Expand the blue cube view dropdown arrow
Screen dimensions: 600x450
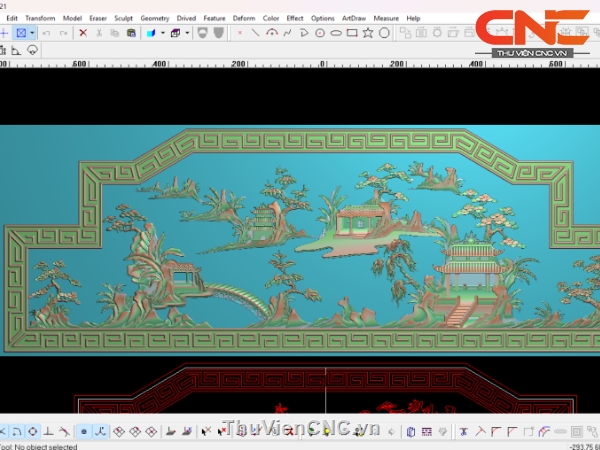(x=161, y=33)
